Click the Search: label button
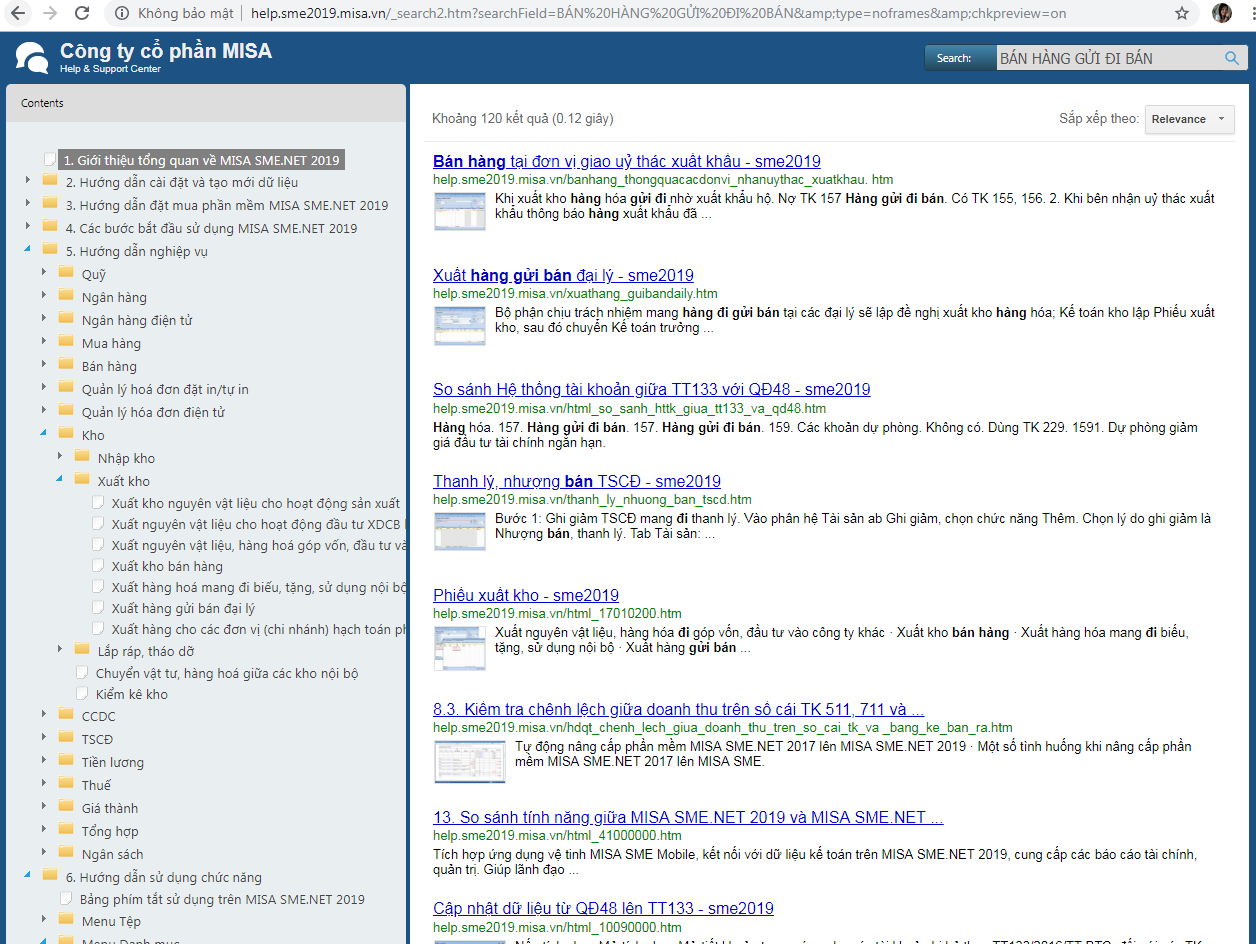This screenshot has width=1256, height=944. [x=960, y=58]
